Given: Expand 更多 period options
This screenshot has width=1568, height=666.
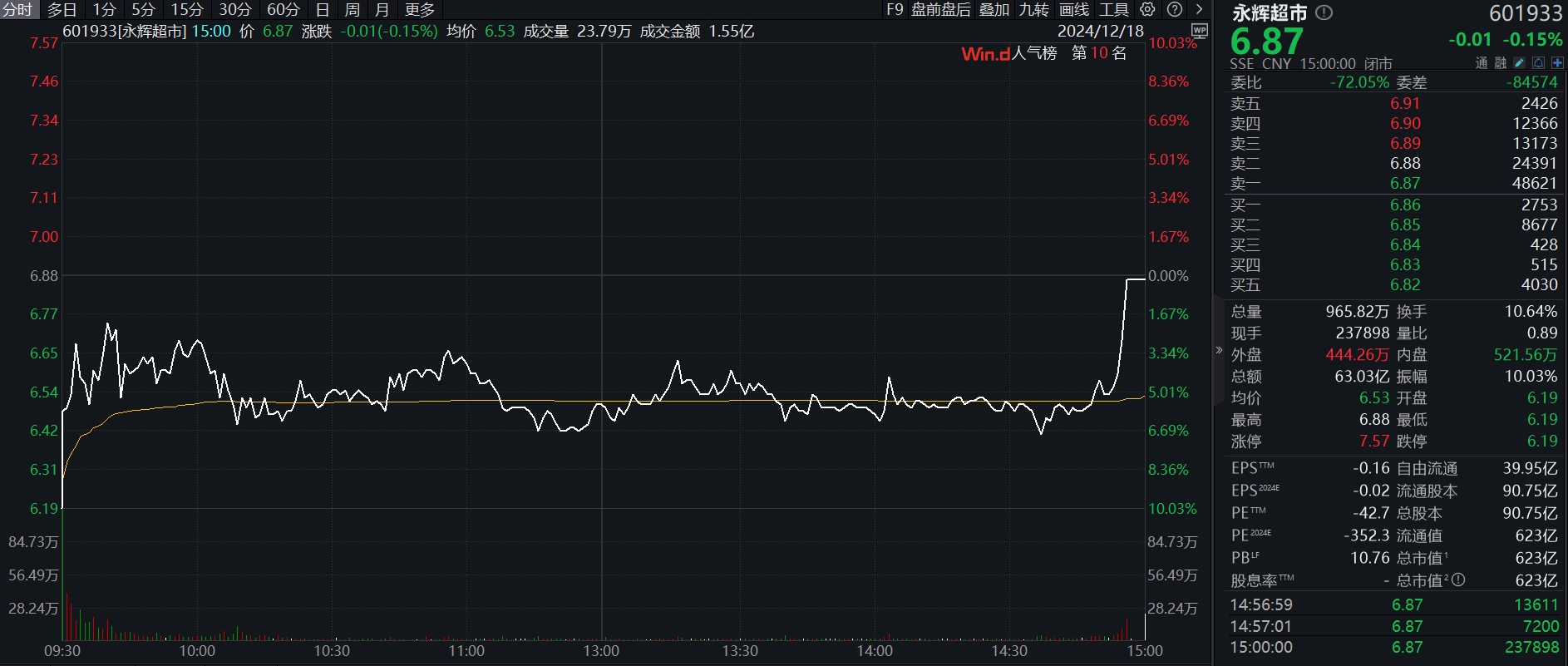Looking at the screenshot, I should click(419, 9).
